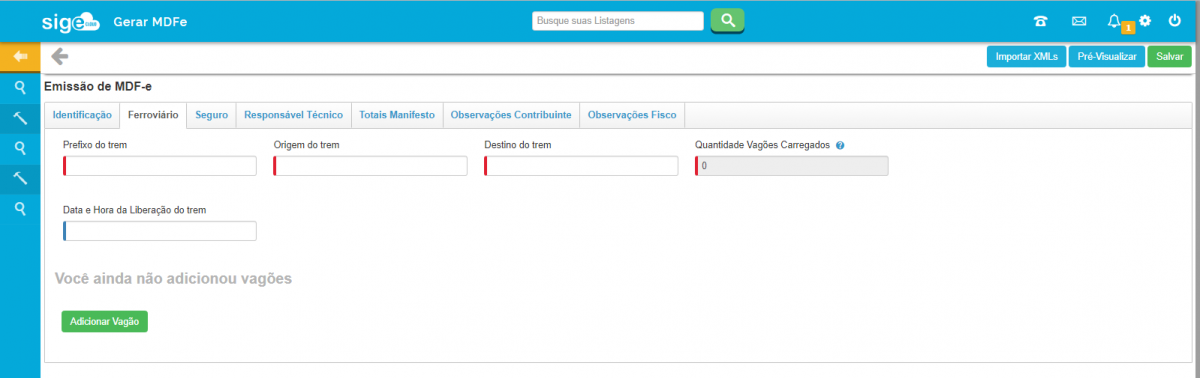The image size is (1200, 378).
Task: Open the Totais Manifesto tab
Action: (x=397, y=115)
